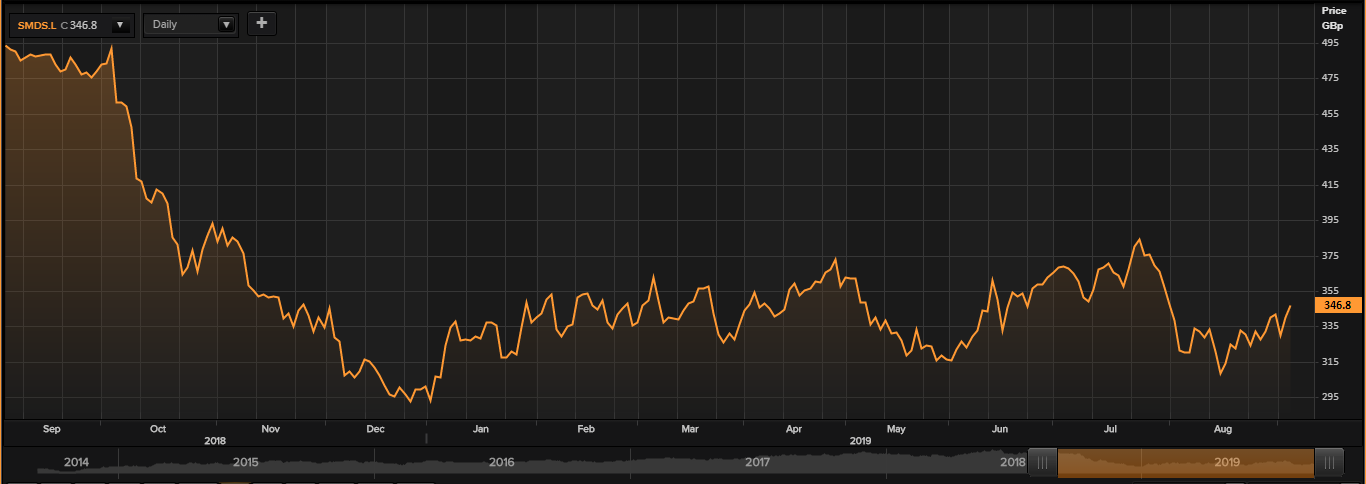Click the 475 value on the price axis

click(1331, 78)
